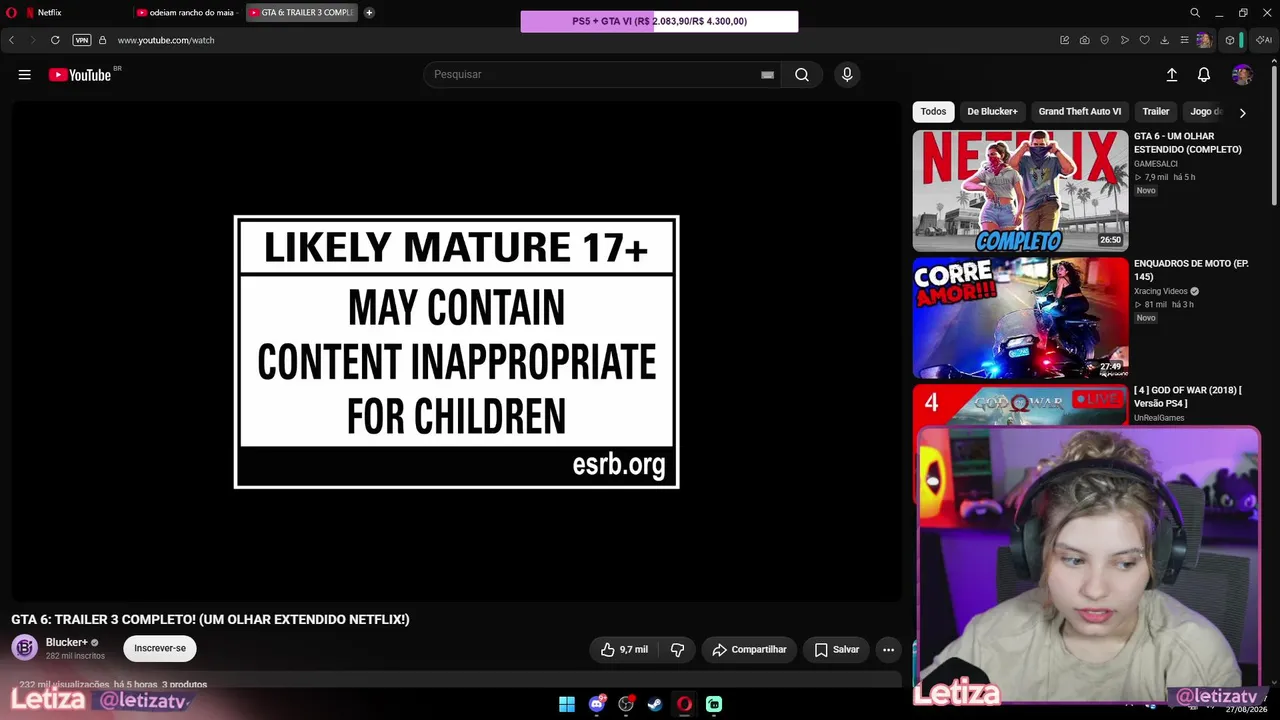The height and width of the screenshot is (720, 1280).
Task: Click the browser address bar URL
Action: [166, 40]
